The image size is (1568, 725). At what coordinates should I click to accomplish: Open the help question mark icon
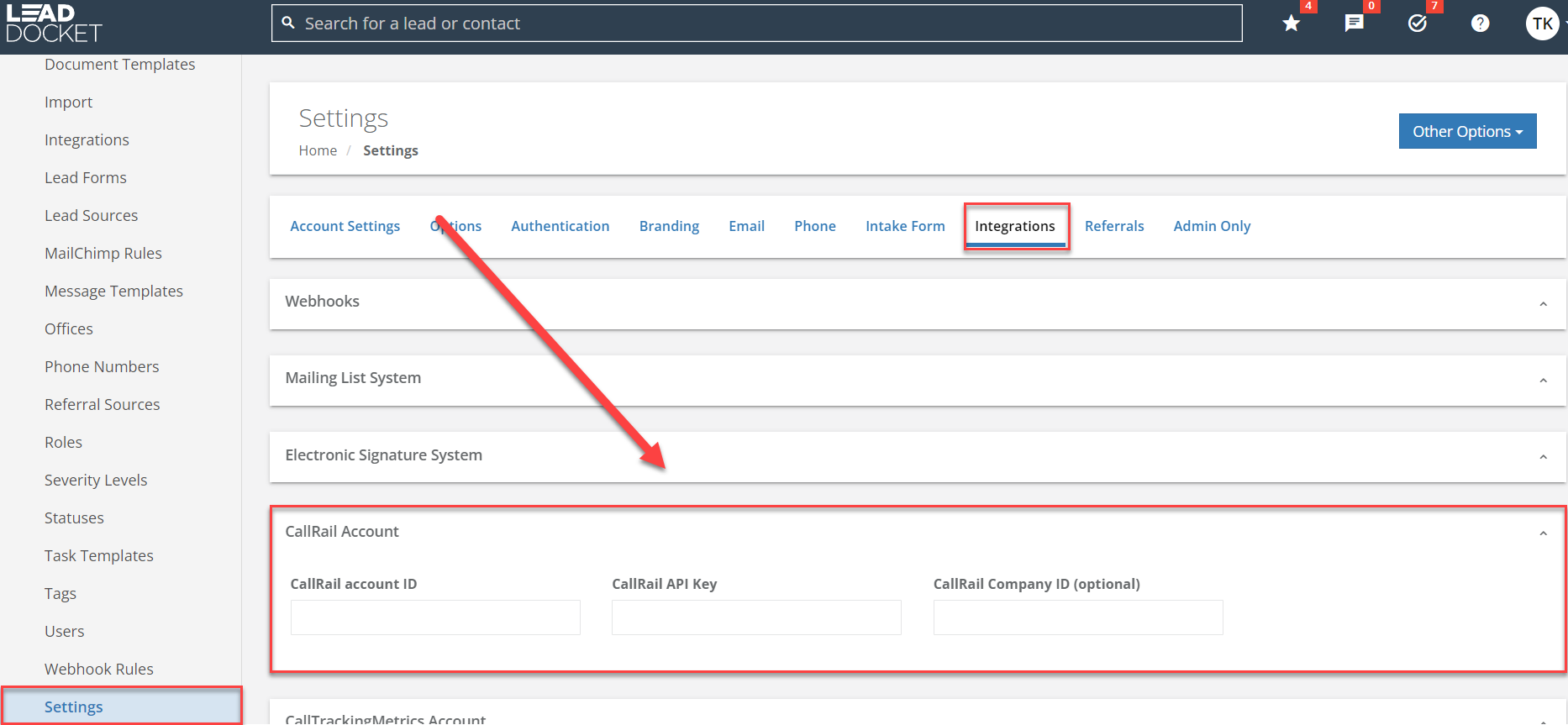tap(1481, 24)
